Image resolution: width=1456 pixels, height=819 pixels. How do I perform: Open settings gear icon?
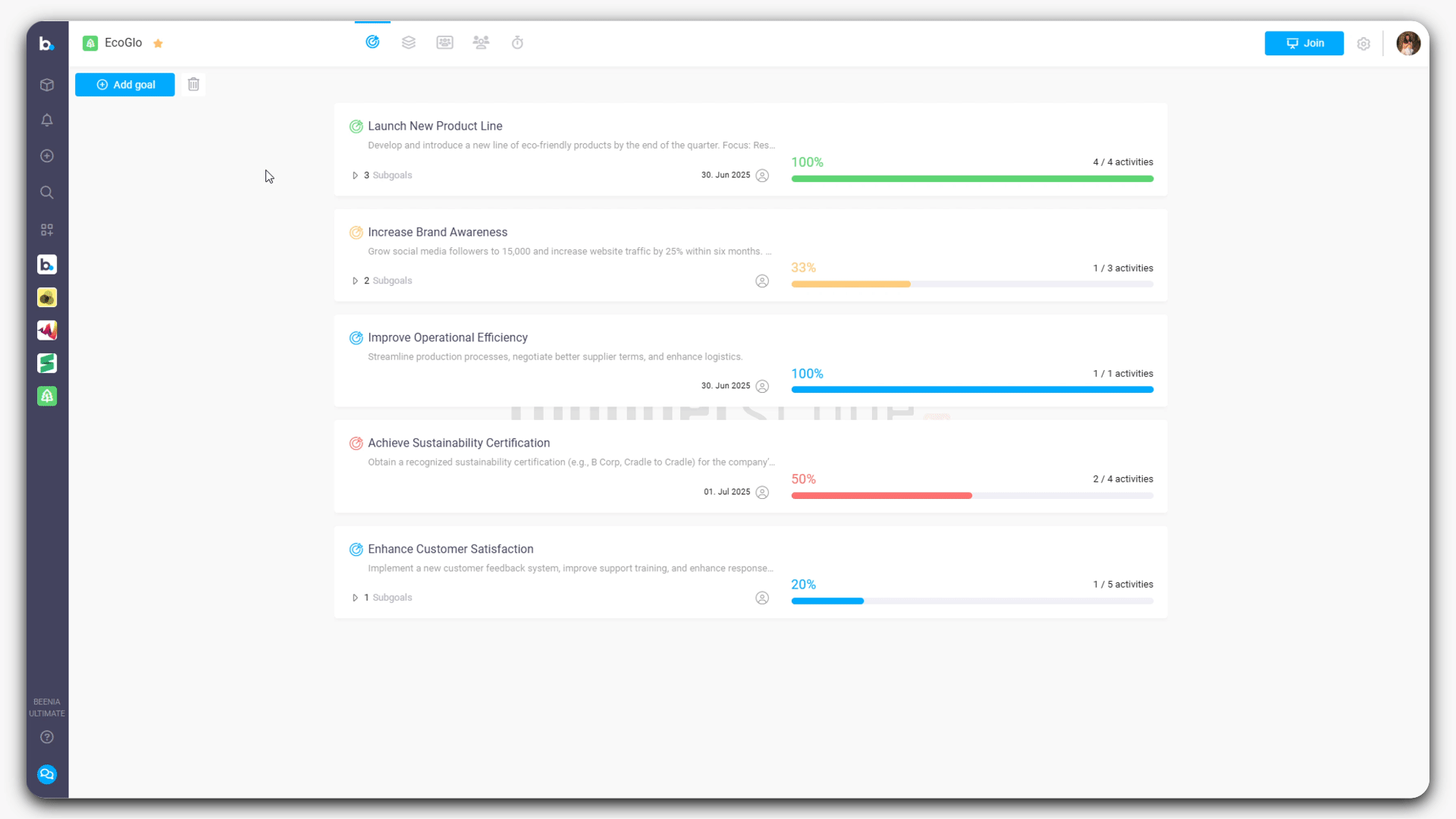(1363, 44)
